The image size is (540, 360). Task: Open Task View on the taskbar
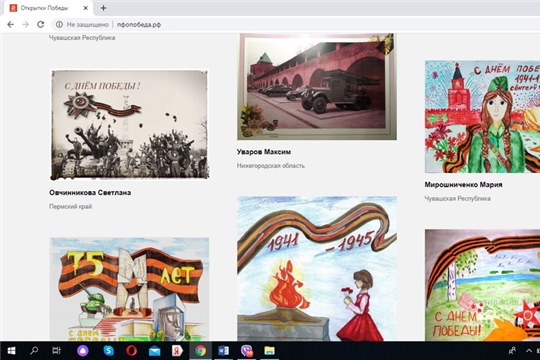point(56,351)
